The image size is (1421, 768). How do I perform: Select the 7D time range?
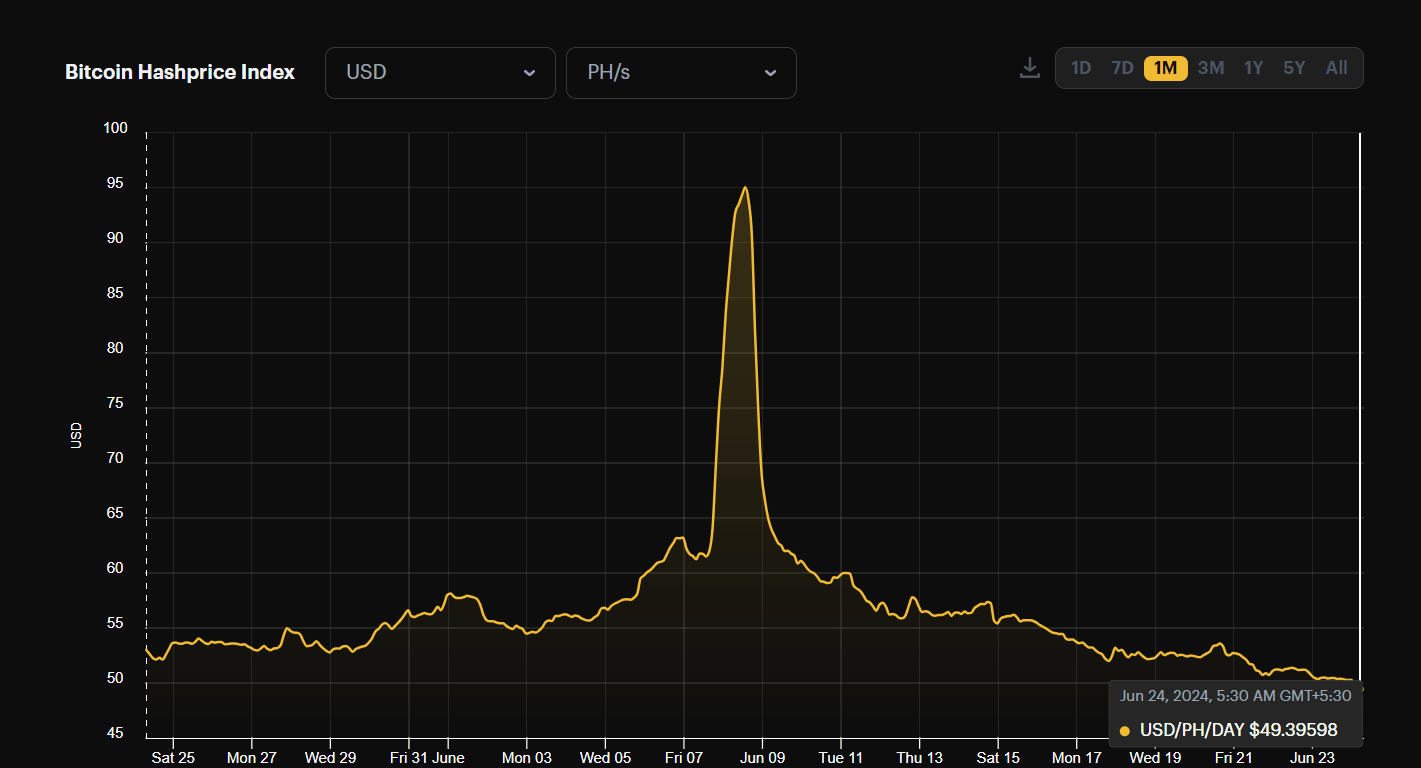(x=1122, y=67)
